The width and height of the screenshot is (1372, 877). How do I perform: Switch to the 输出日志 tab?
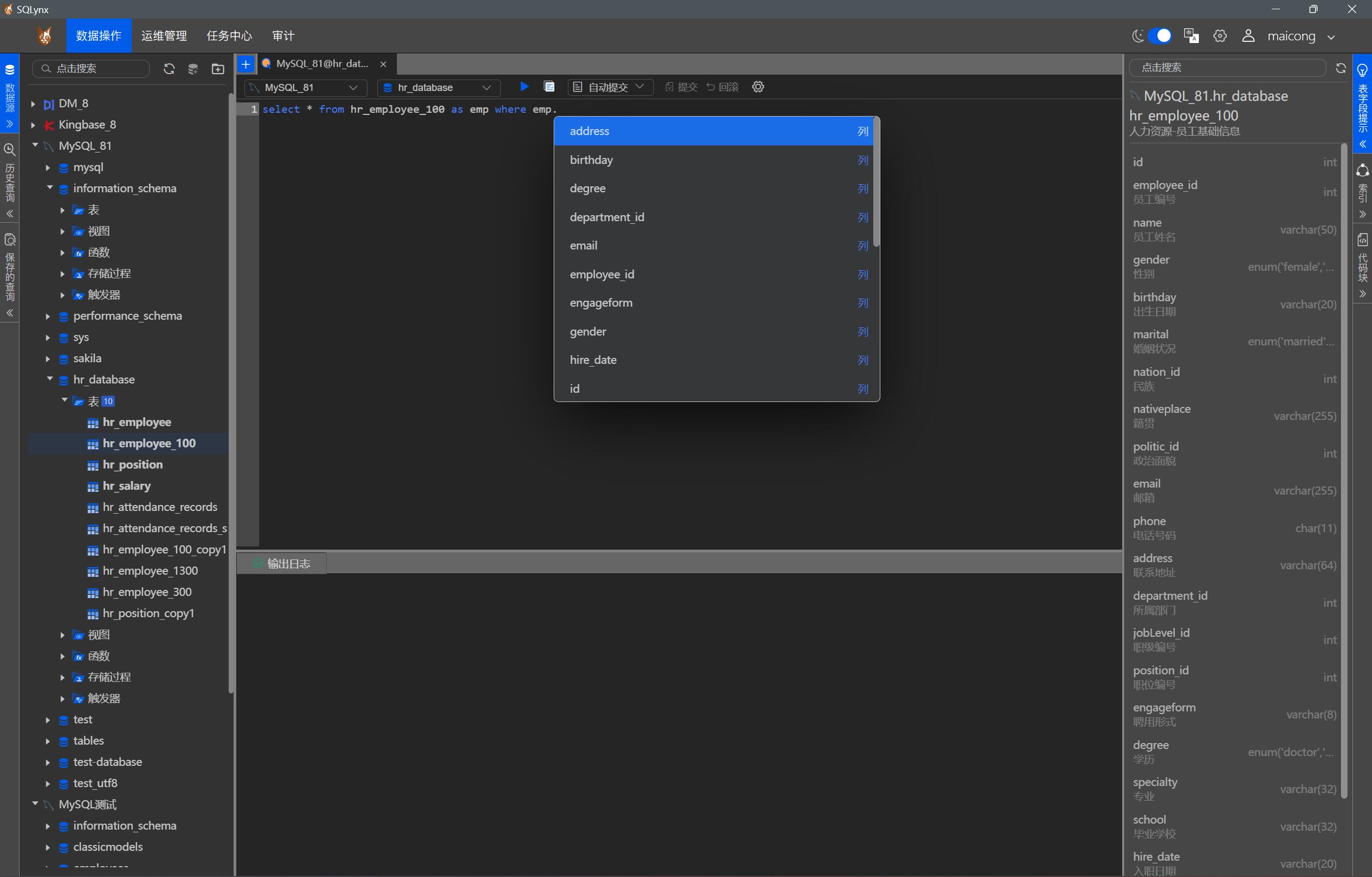(282, 563)
